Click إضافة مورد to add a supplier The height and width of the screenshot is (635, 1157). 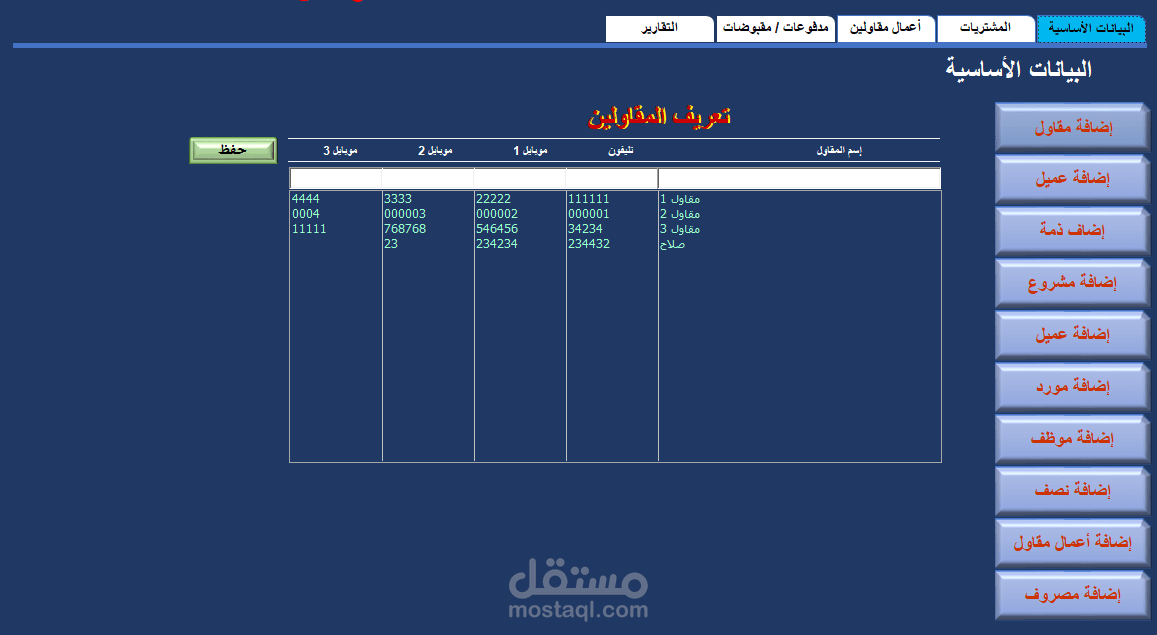pyautogui.click(x=1070, y=386)
